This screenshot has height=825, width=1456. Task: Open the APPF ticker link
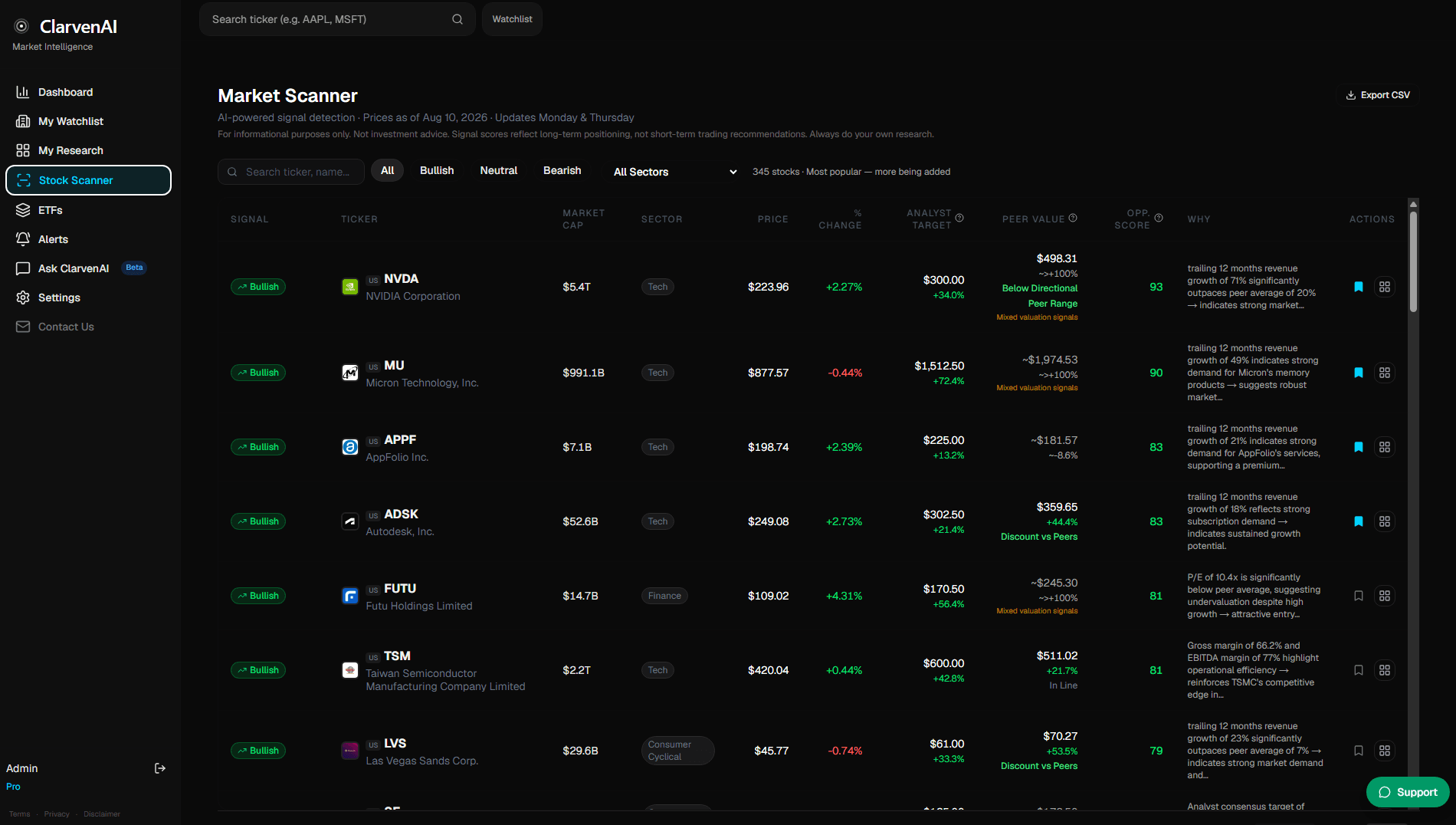[x=400, y=440]
